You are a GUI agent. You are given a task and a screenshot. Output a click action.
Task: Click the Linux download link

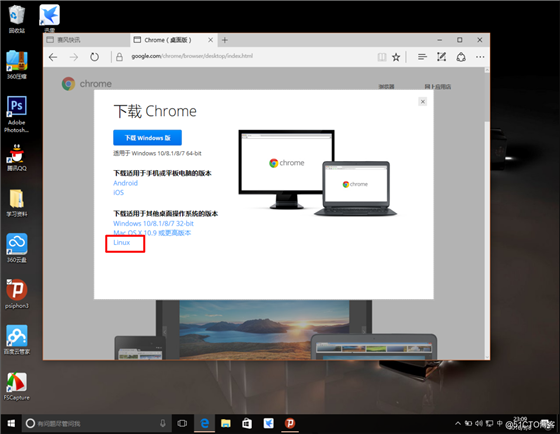coord(121,243)
